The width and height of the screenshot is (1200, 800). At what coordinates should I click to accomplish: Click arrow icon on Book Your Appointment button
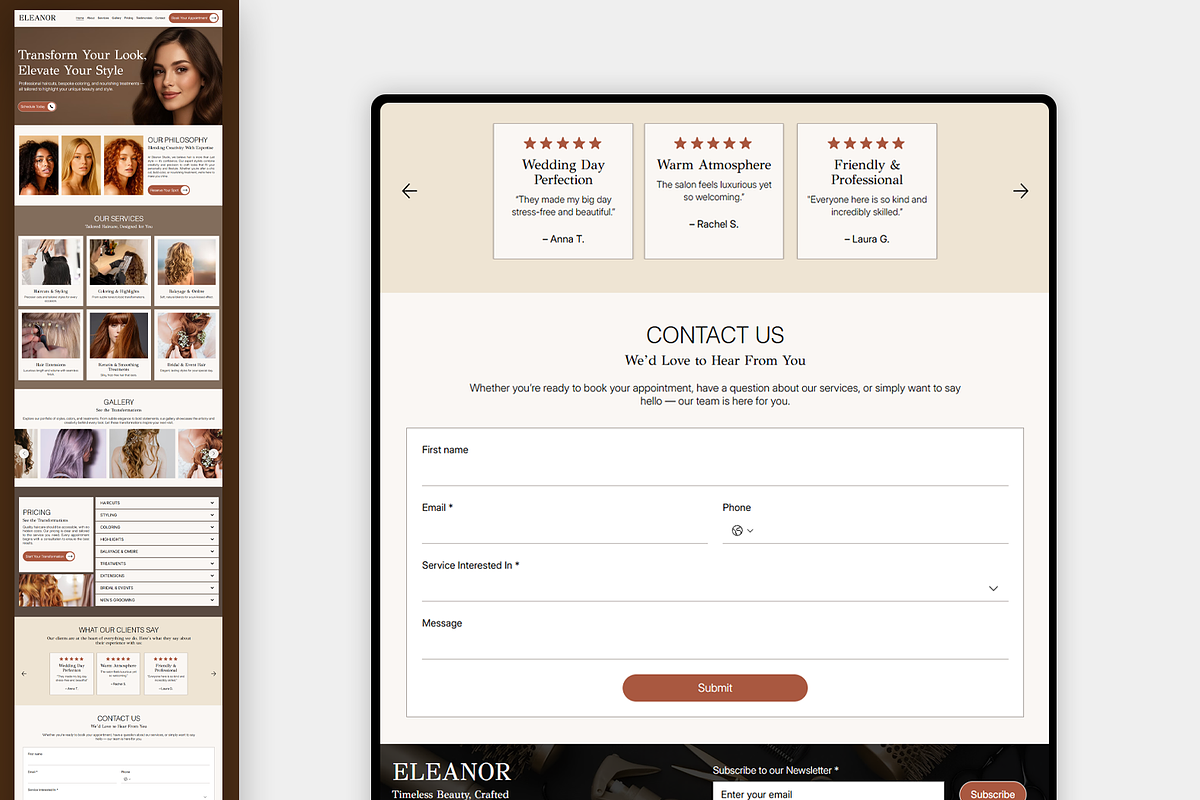[x=213, y=18]
